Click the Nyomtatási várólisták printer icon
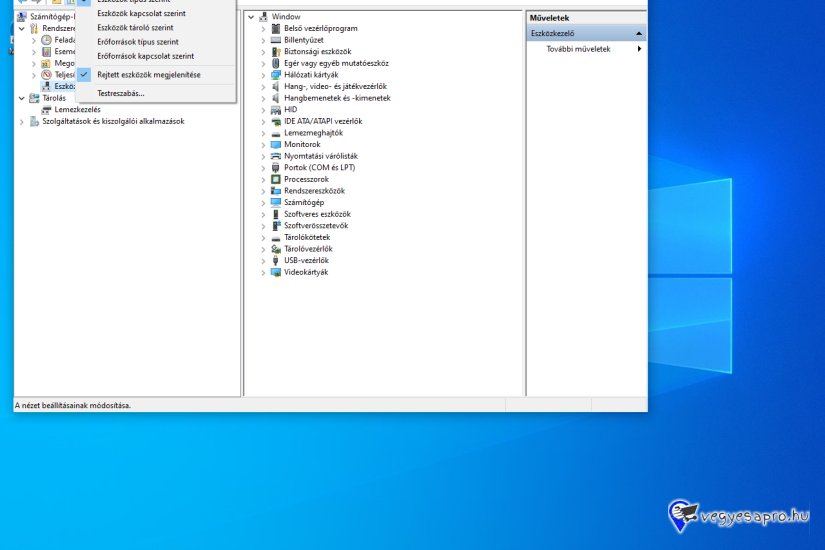 [x=276, y=156]
